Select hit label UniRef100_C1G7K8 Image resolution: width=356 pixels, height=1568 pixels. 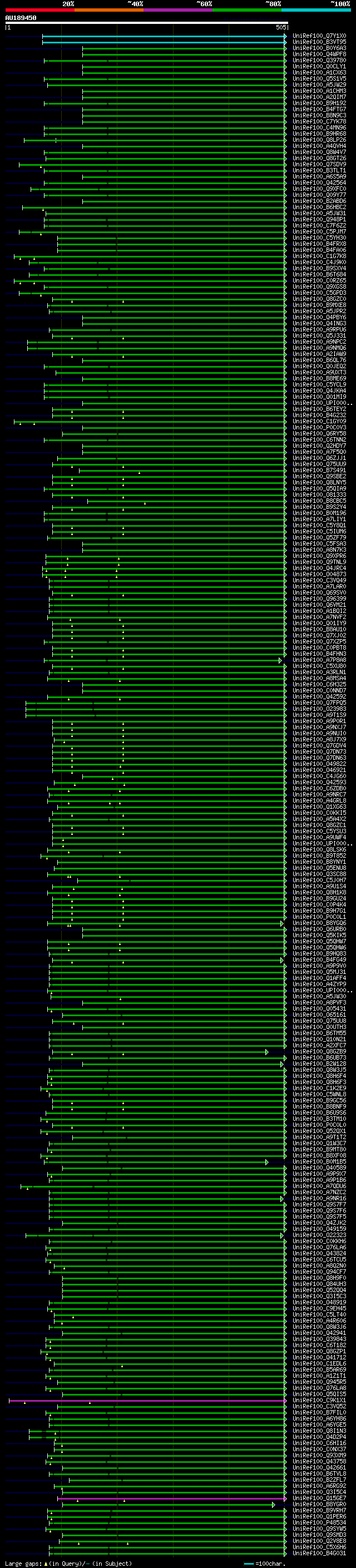click(x=319, y=256)
